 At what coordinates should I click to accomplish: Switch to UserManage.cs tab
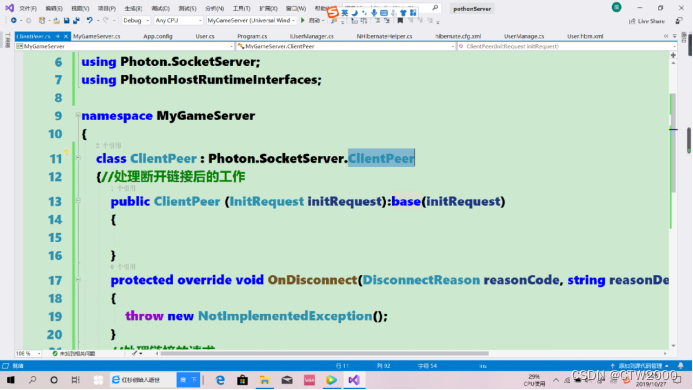524,36
